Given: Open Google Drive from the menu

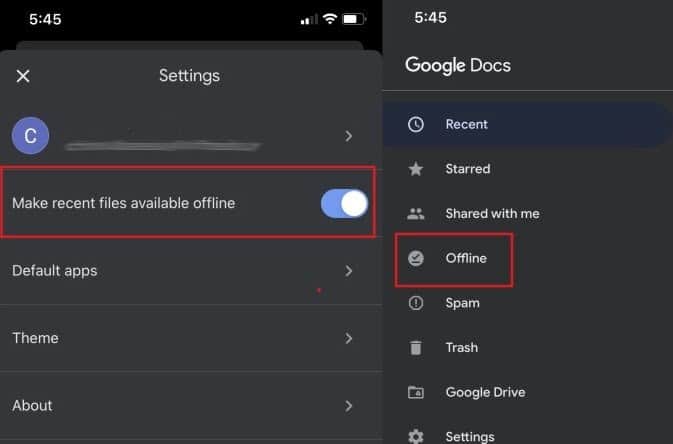Looking at the screenshot, I should [527, 392].
